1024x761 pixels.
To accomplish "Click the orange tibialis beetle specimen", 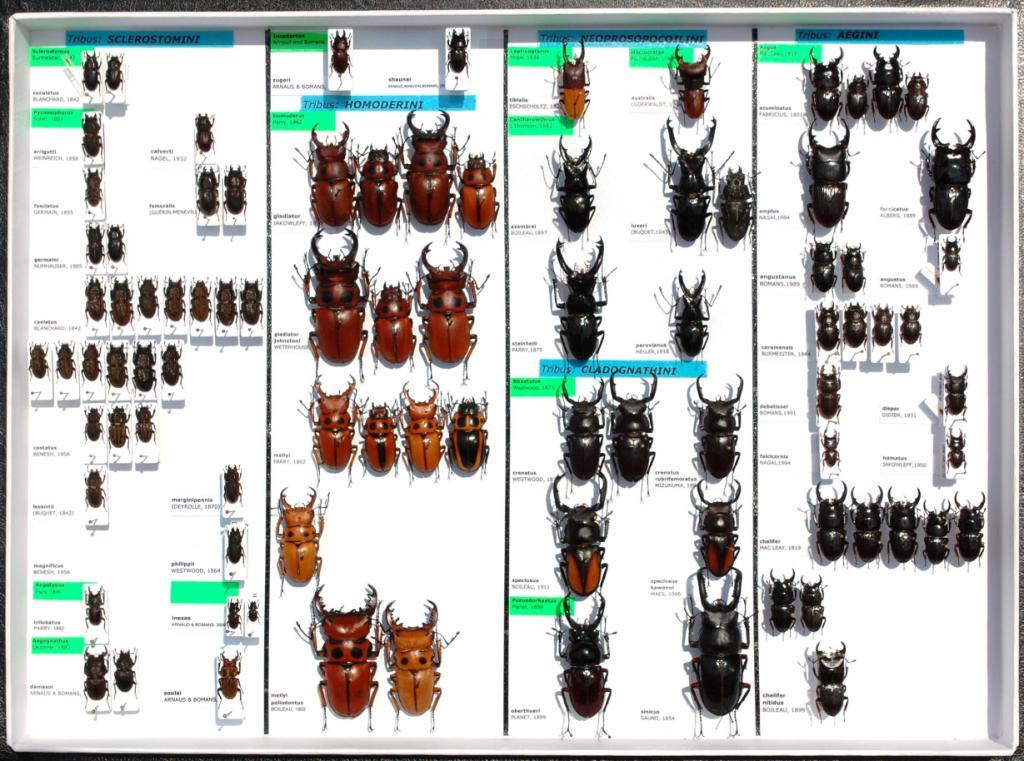I will tap(573, 82).
